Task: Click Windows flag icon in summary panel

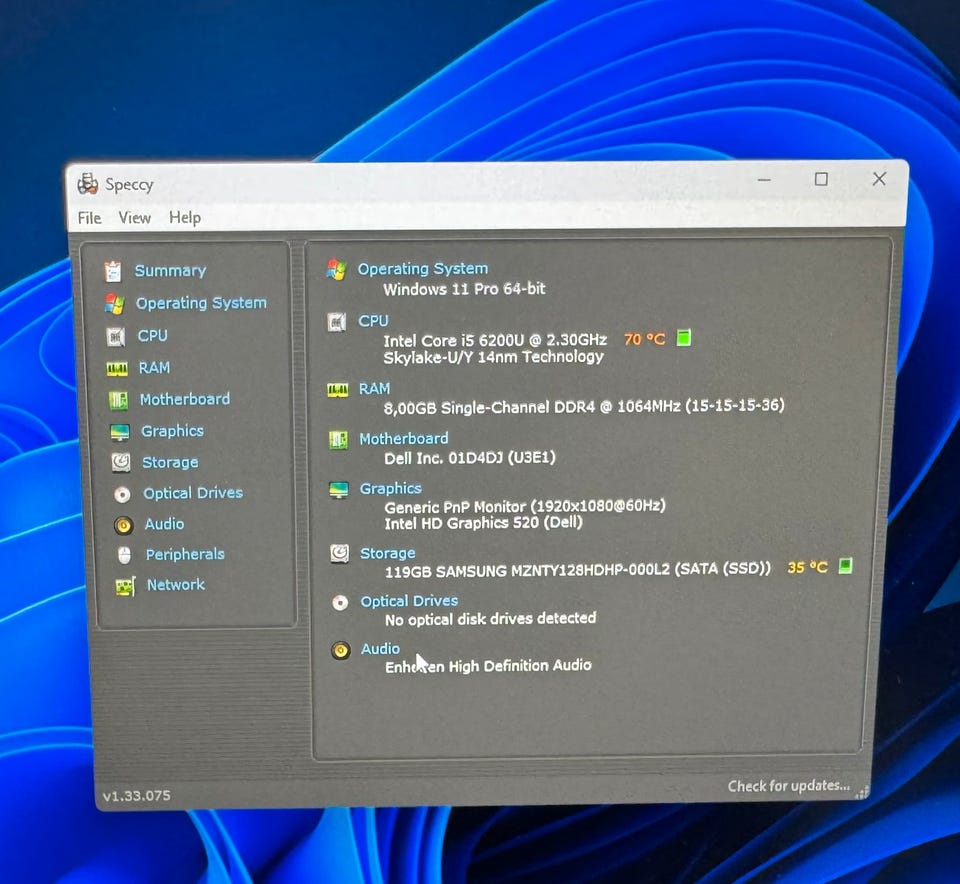Action: (x=336, y=269)
